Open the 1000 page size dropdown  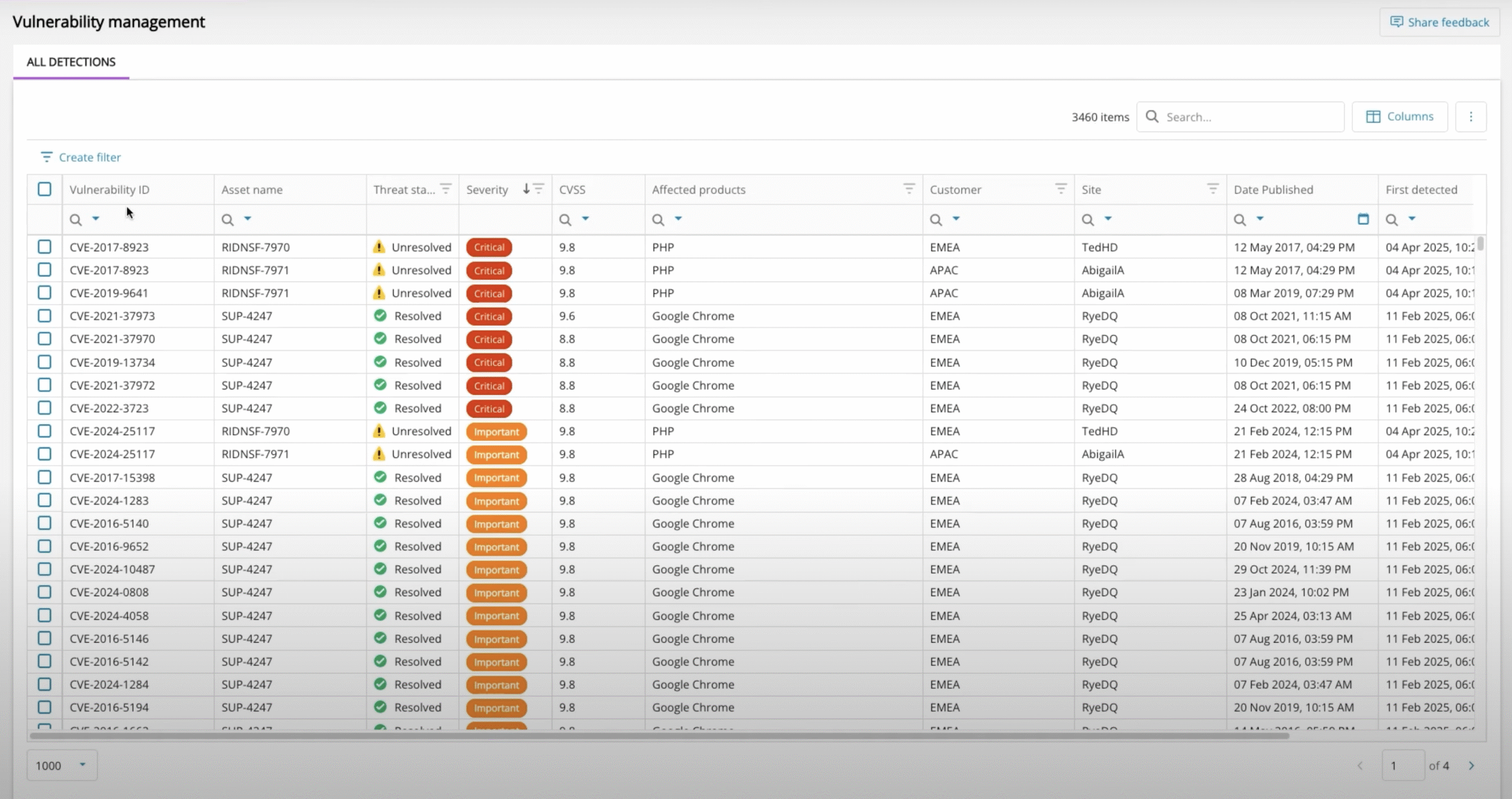pyautogui.click(x=61, y=765)
